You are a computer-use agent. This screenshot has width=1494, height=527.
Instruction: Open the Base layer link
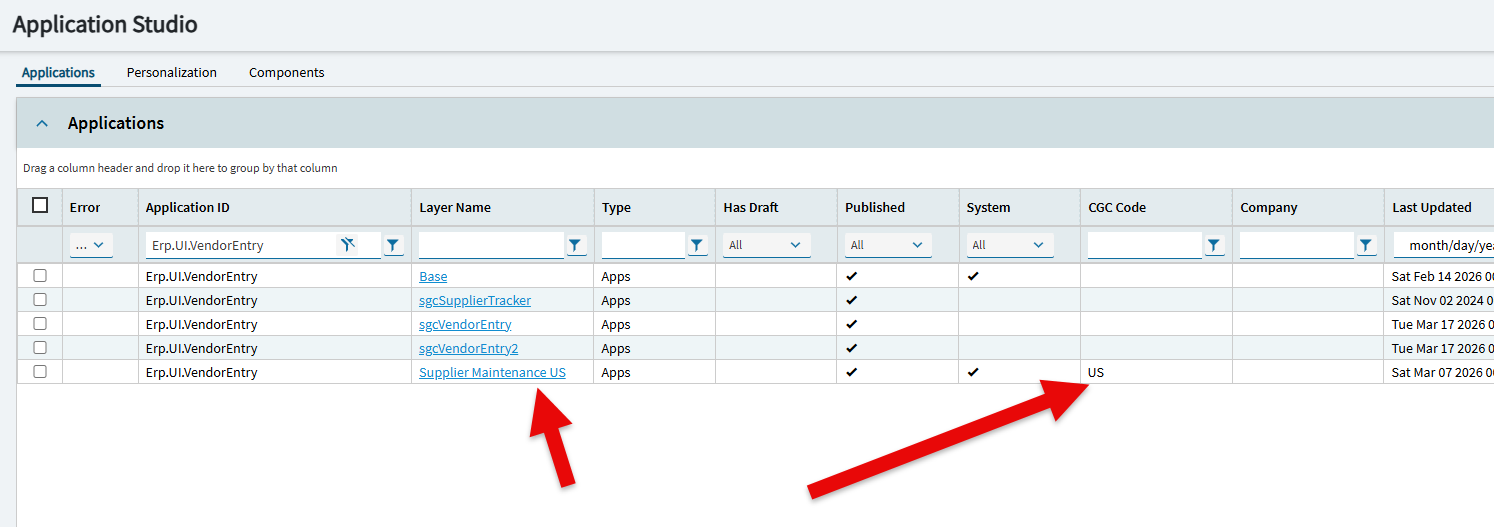[433, 276]
